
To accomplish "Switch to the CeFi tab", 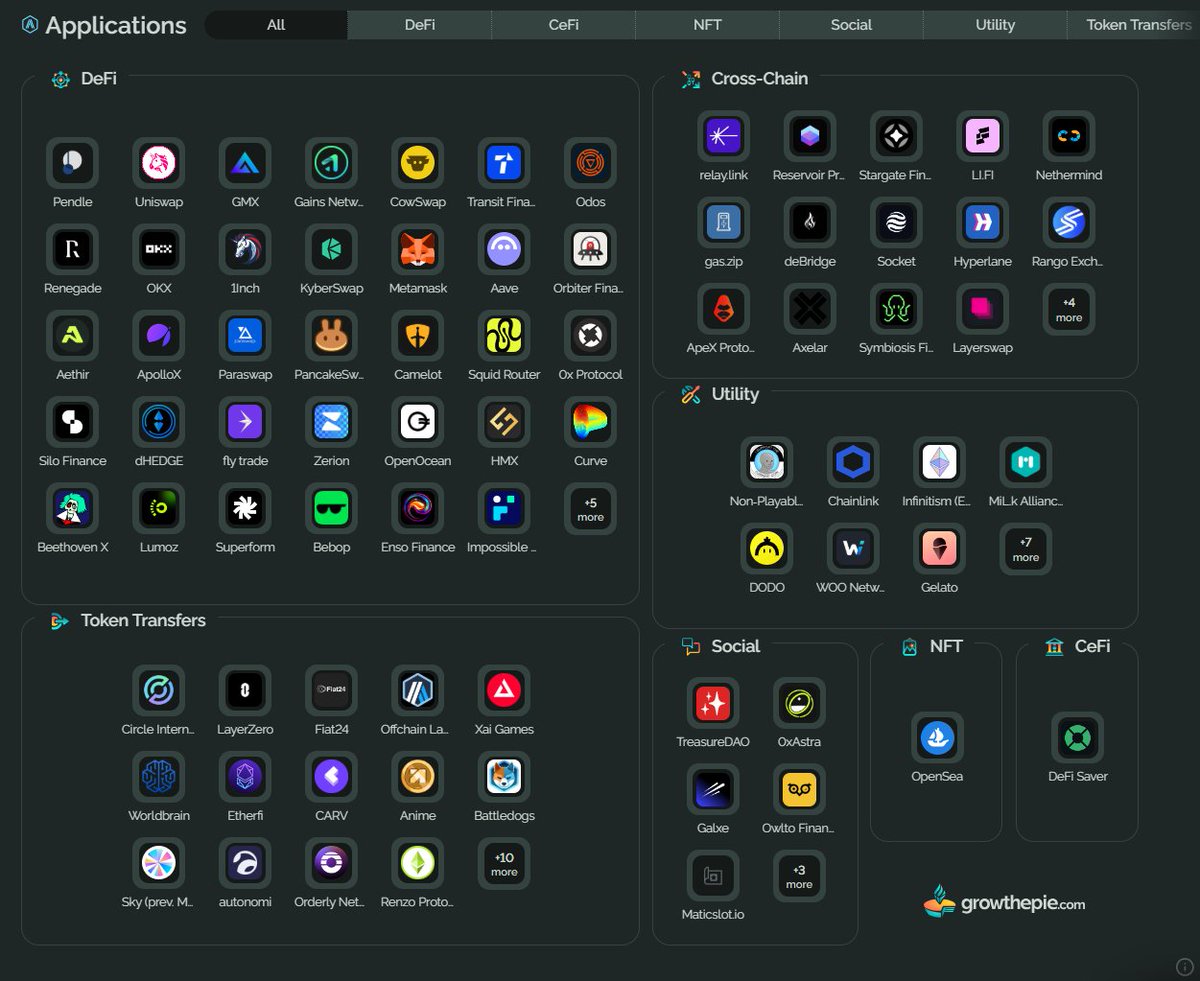I will coord(564,25).
